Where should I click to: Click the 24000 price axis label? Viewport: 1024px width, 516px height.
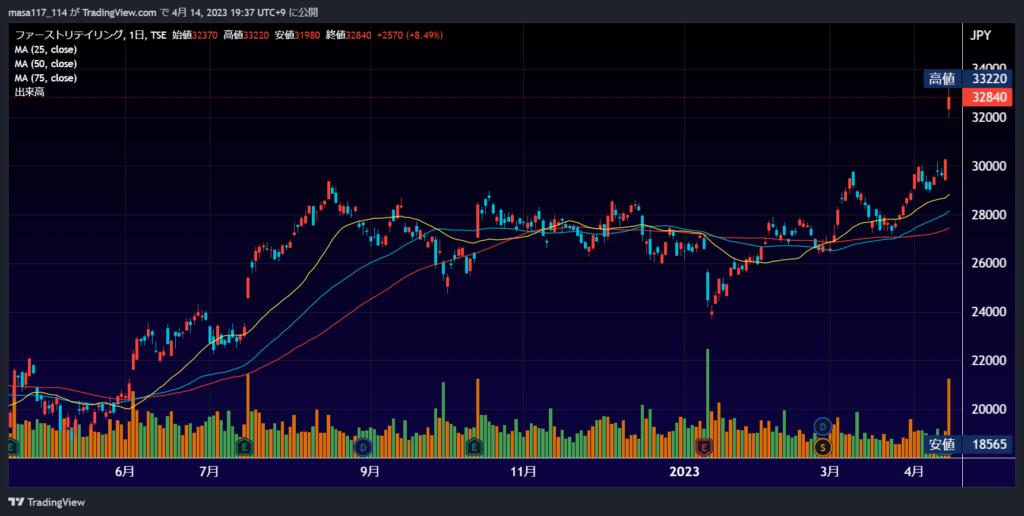pyautogui.click(x=987, y=312)
